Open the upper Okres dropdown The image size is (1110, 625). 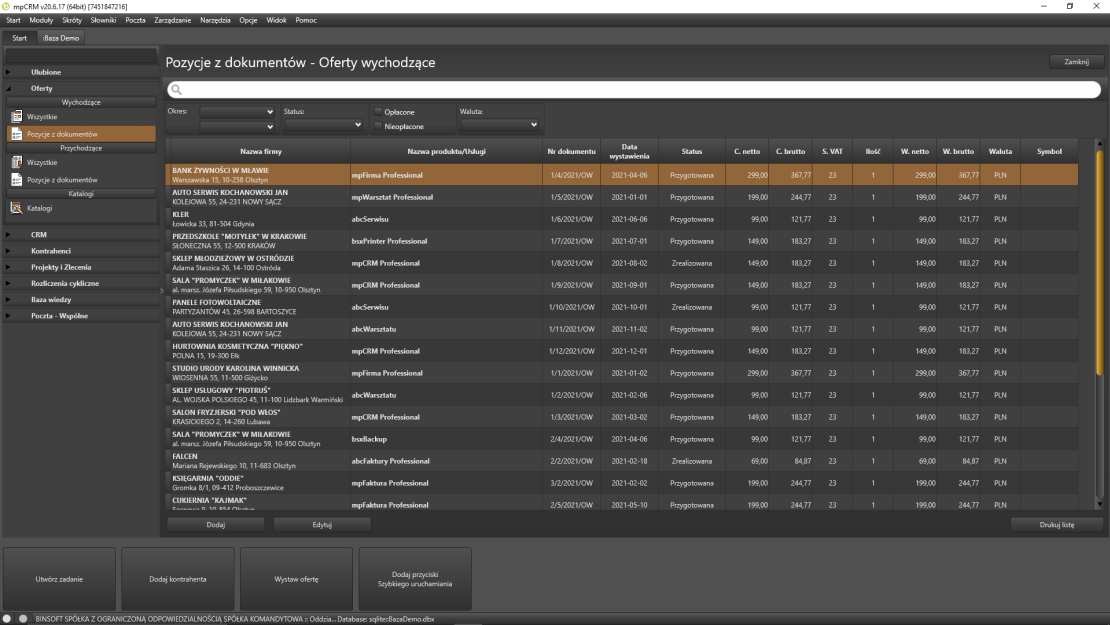[x=236, y=112]
